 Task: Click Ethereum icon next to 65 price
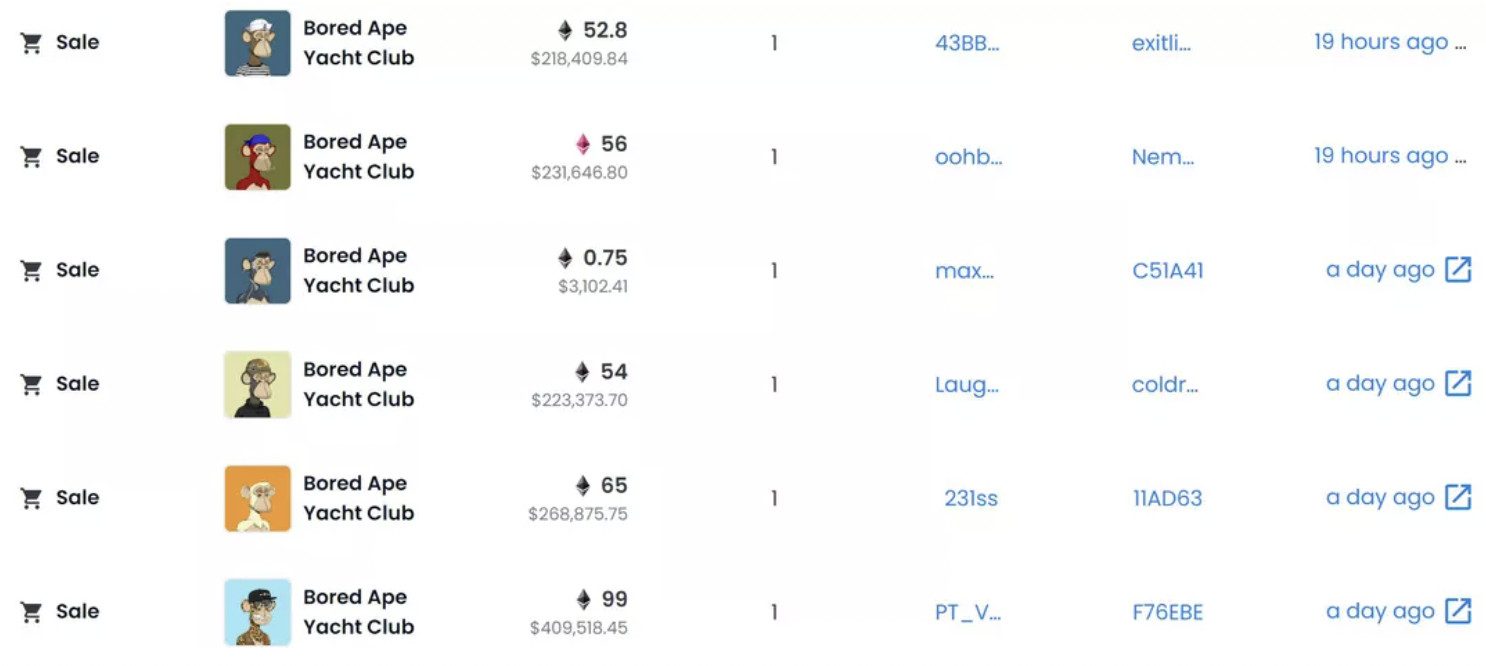pyautogui.click(x=583, y=486)
